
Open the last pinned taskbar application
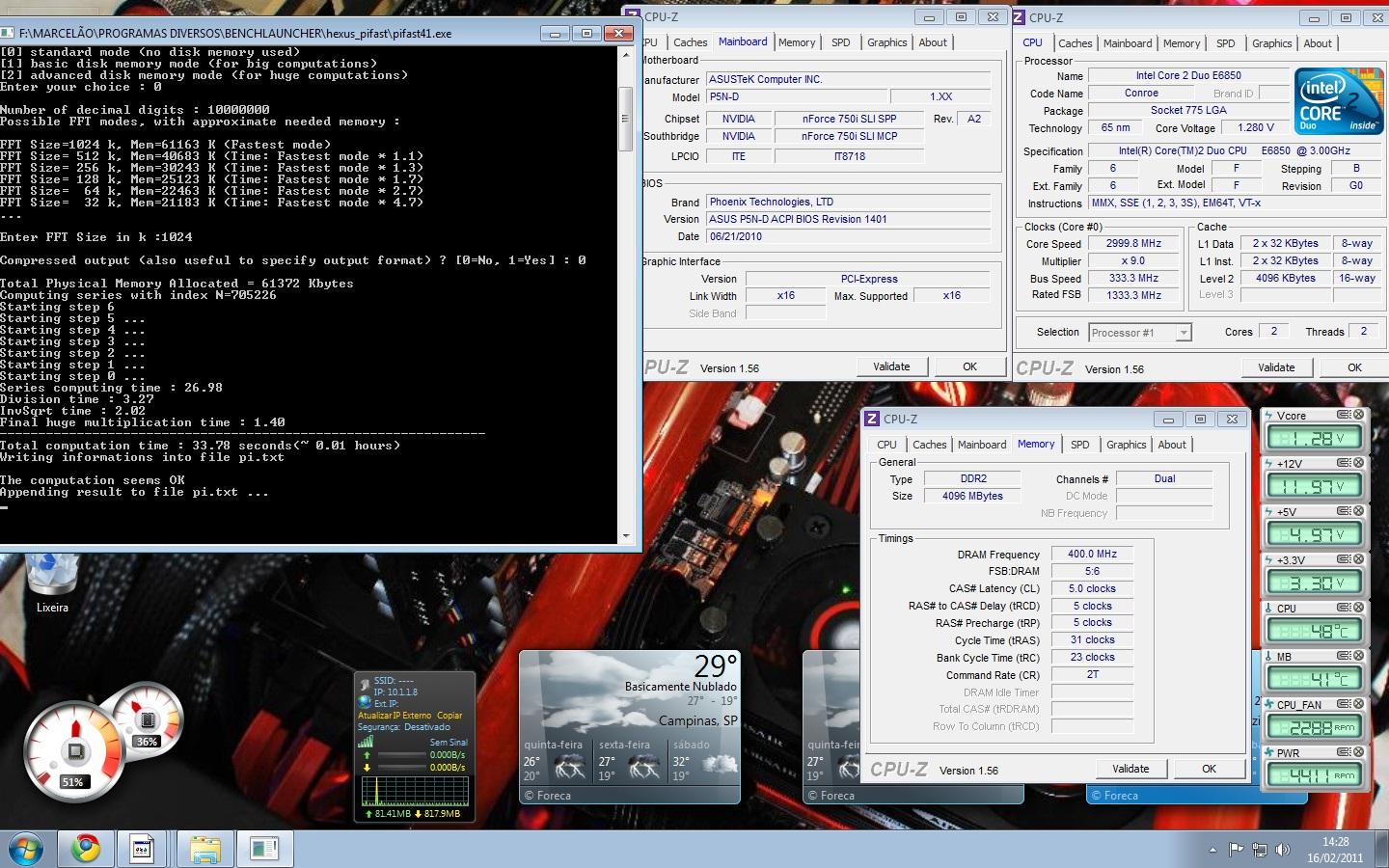coord(264,849)
